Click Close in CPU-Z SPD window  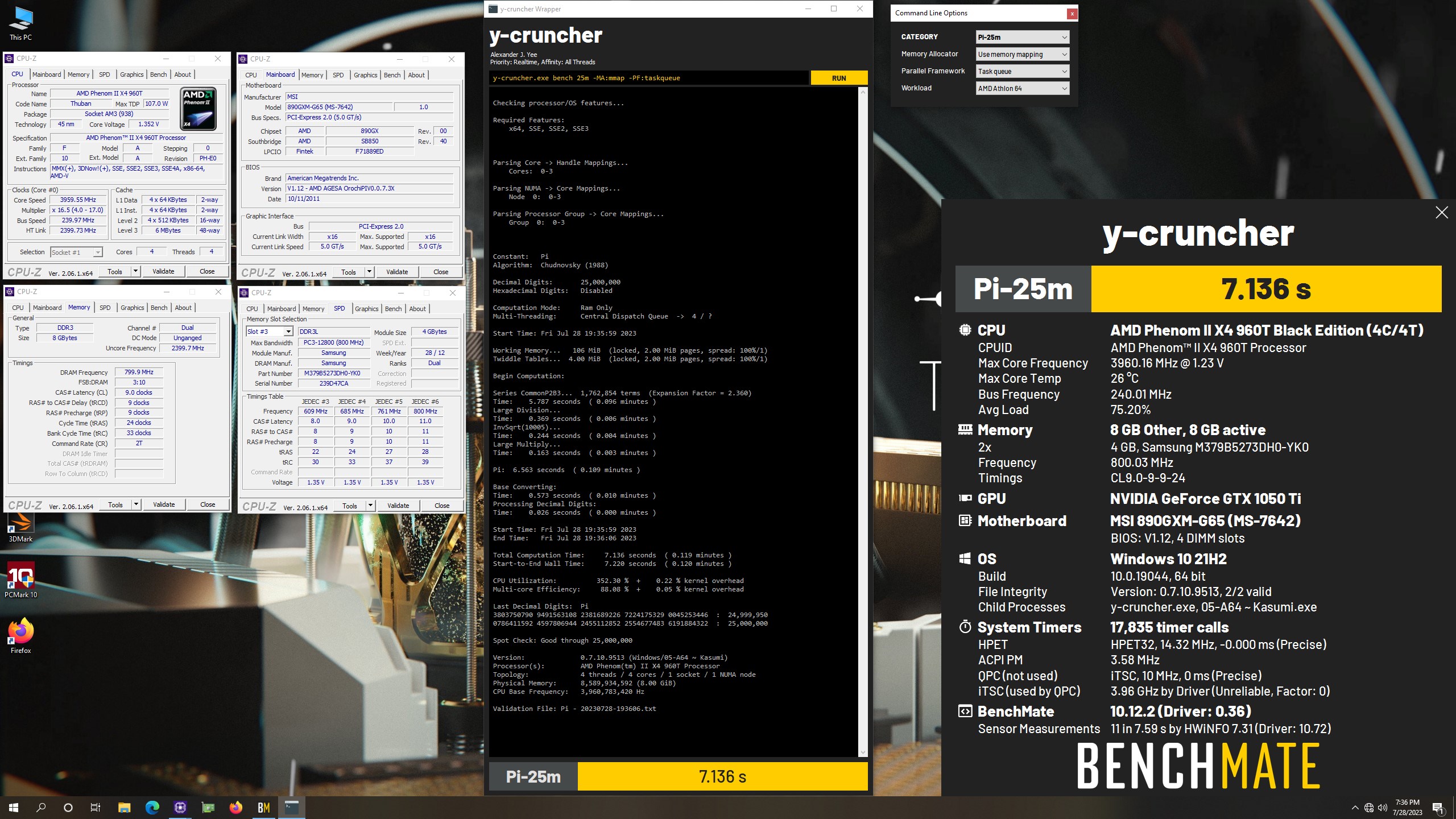[442, 506]
